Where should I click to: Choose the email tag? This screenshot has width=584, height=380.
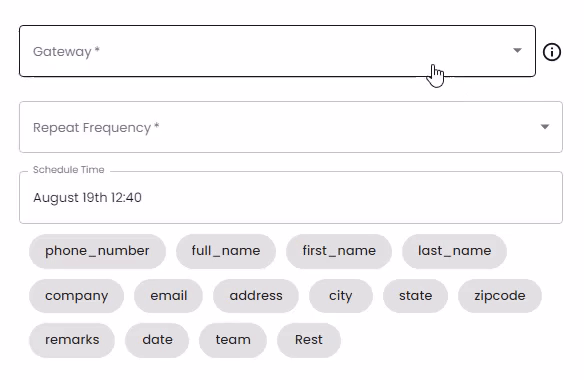point(168,296)
